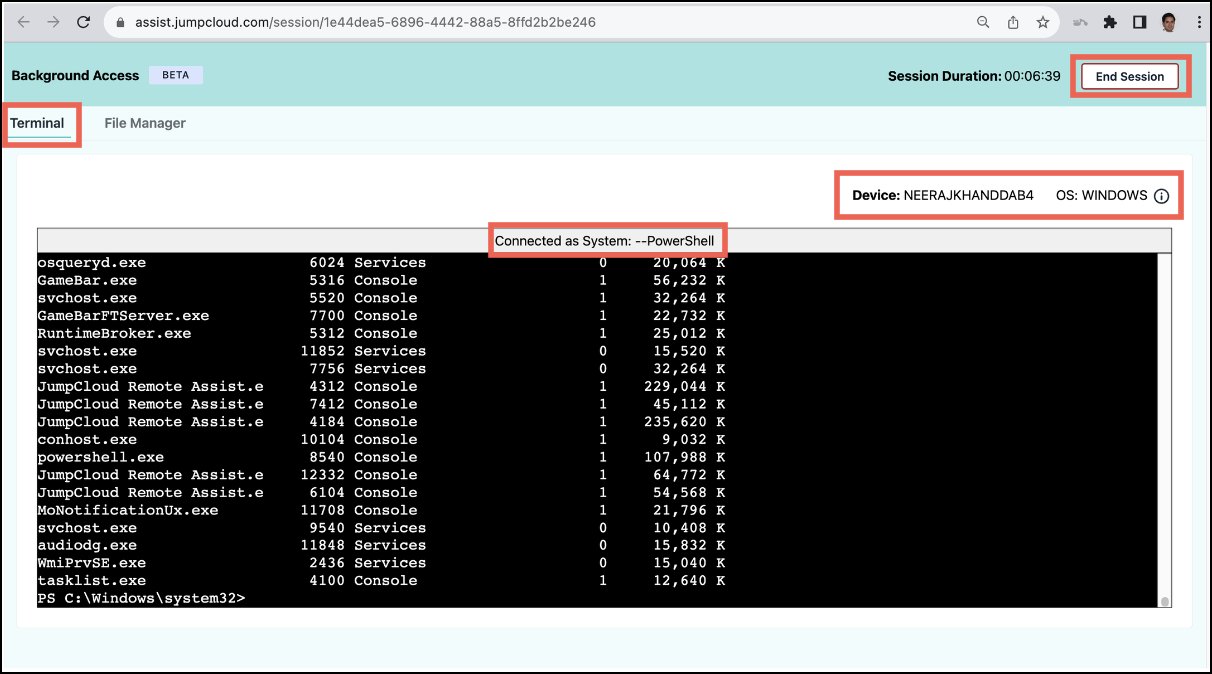Reload the page with the refresh icon
The height and width of the screenshot is (674, 1212).
click(84, 22)
